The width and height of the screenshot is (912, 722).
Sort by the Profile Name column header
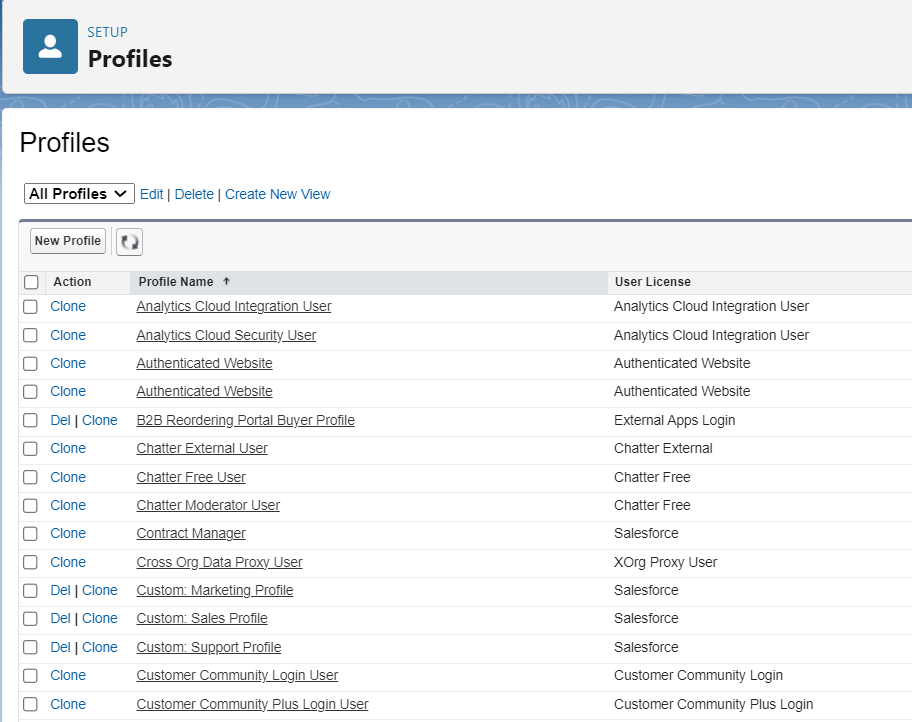[176, 282]
